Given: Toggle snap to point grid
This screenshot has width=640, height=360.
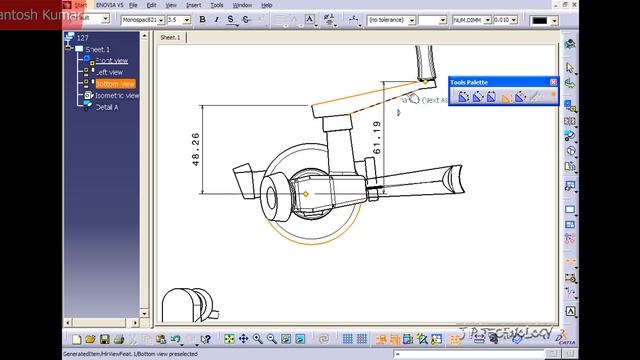Looking at the screenshot, I should [362, 339].
